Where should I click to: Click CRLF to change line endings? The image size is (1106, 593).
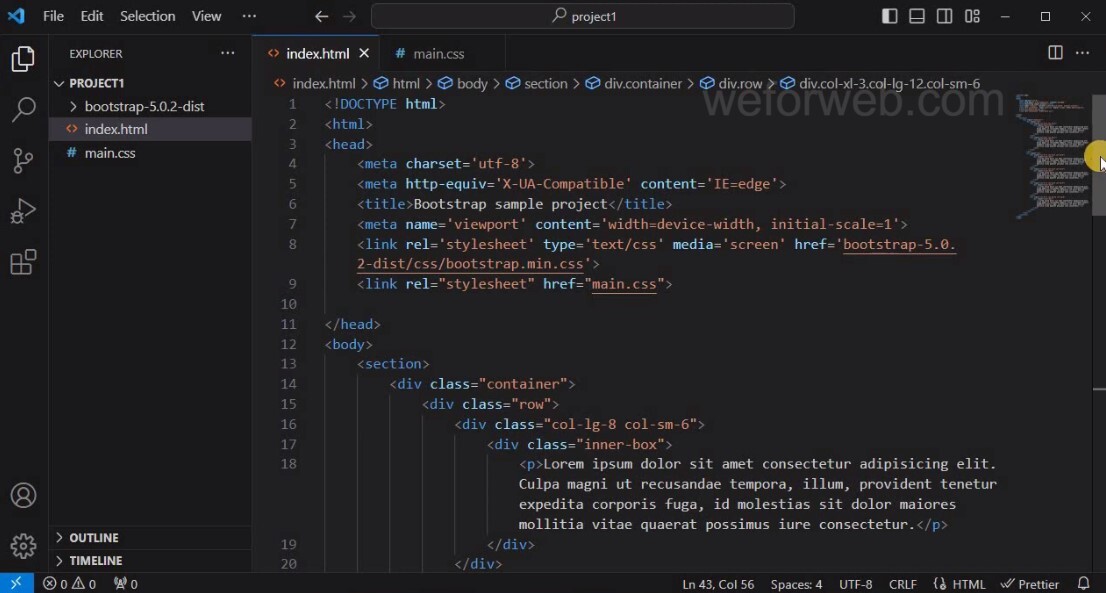click(902, 583)
